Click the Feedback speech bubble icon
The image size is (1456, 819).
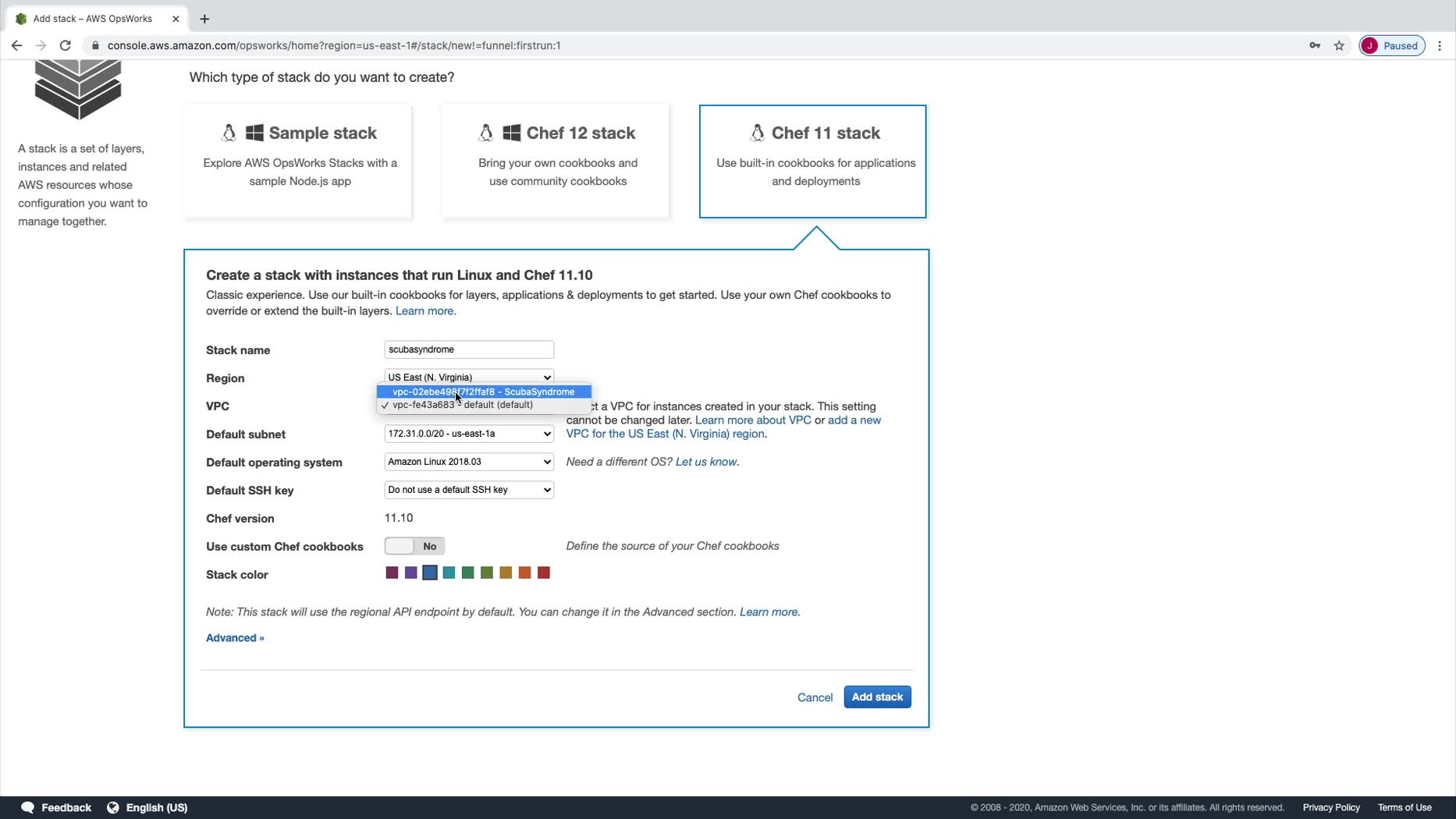pyautogui.click(x=28, y=807)
